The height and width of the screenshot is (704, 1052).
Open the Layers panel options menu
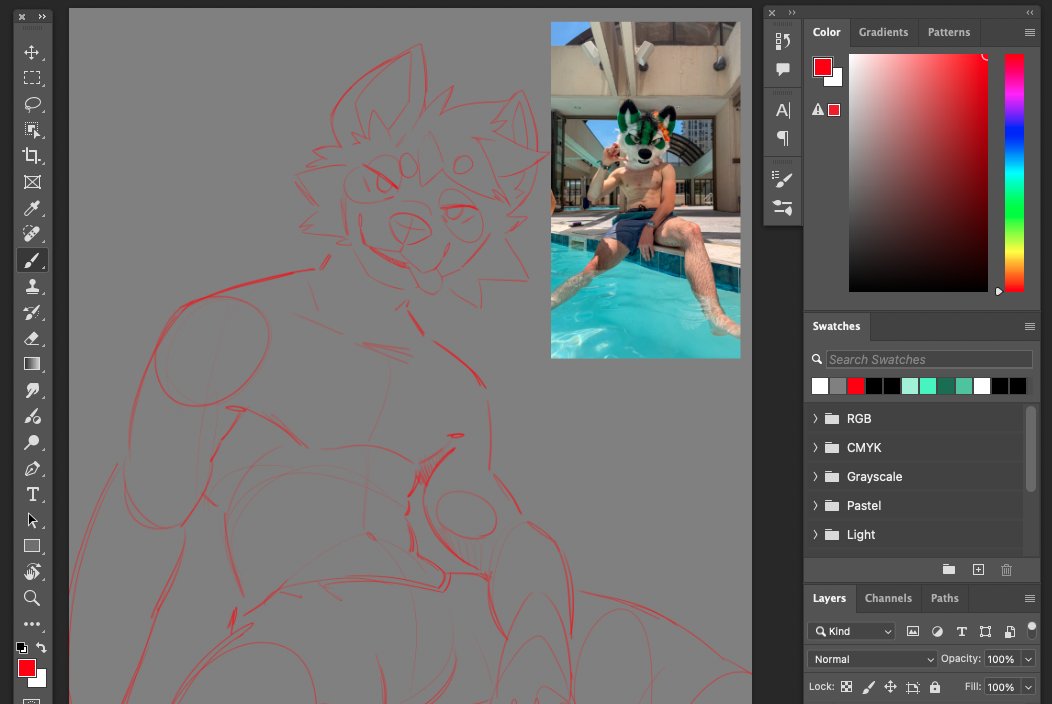[x=1030, y=598]
